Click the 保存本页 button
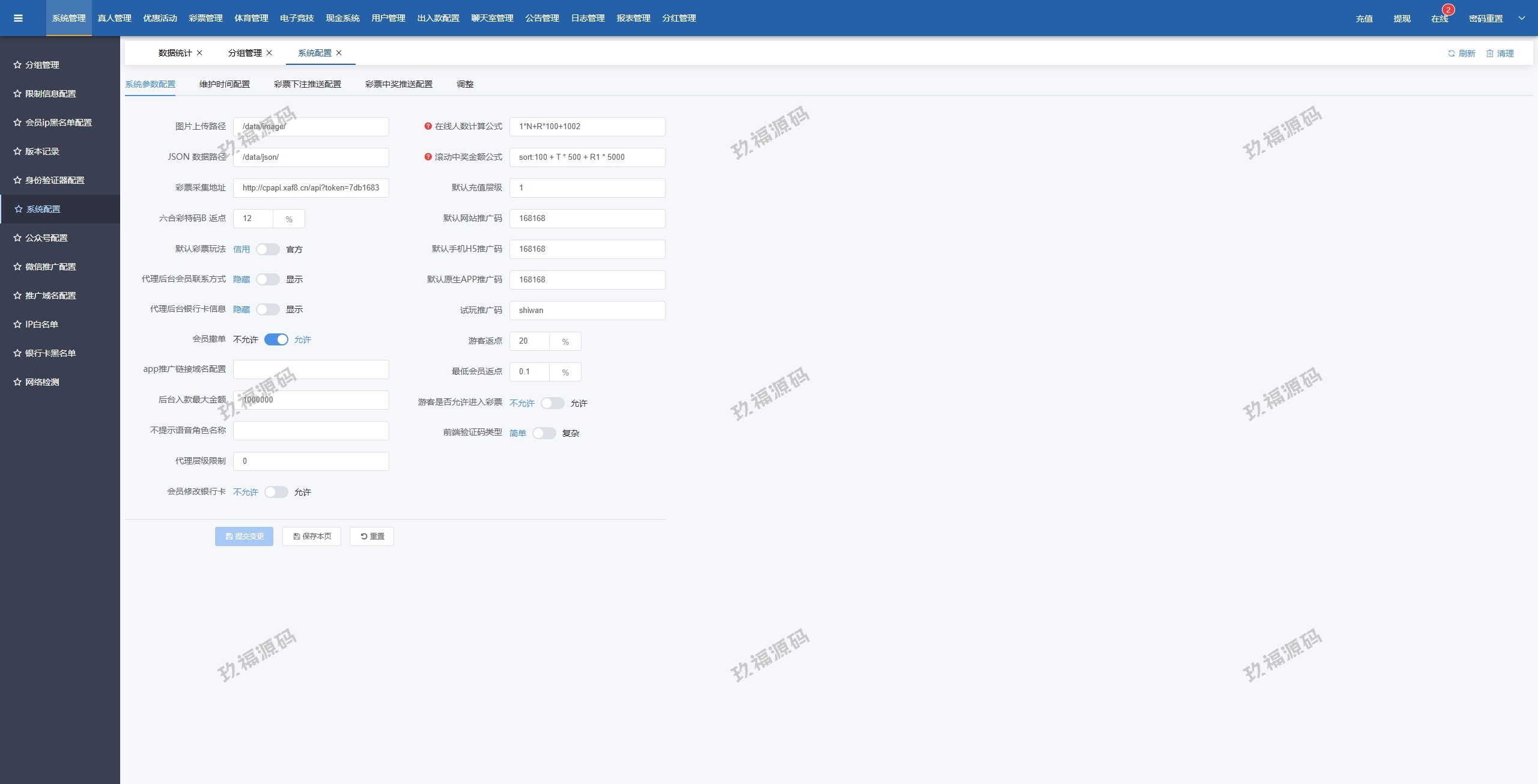This screenshot has height=784, width=1538. pos(311,536)
